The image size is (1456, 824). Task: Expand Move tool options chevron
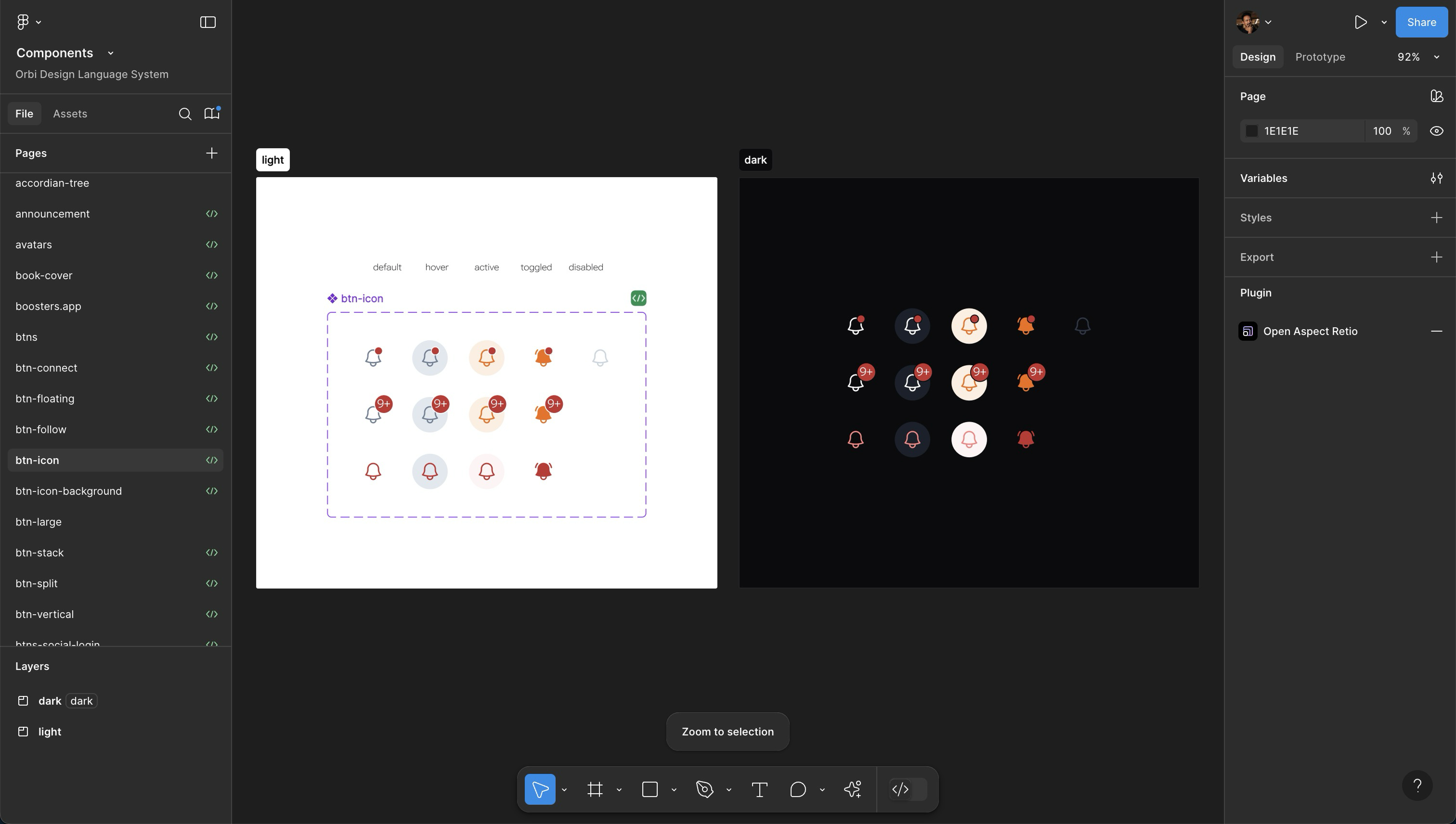coord(564,790)
